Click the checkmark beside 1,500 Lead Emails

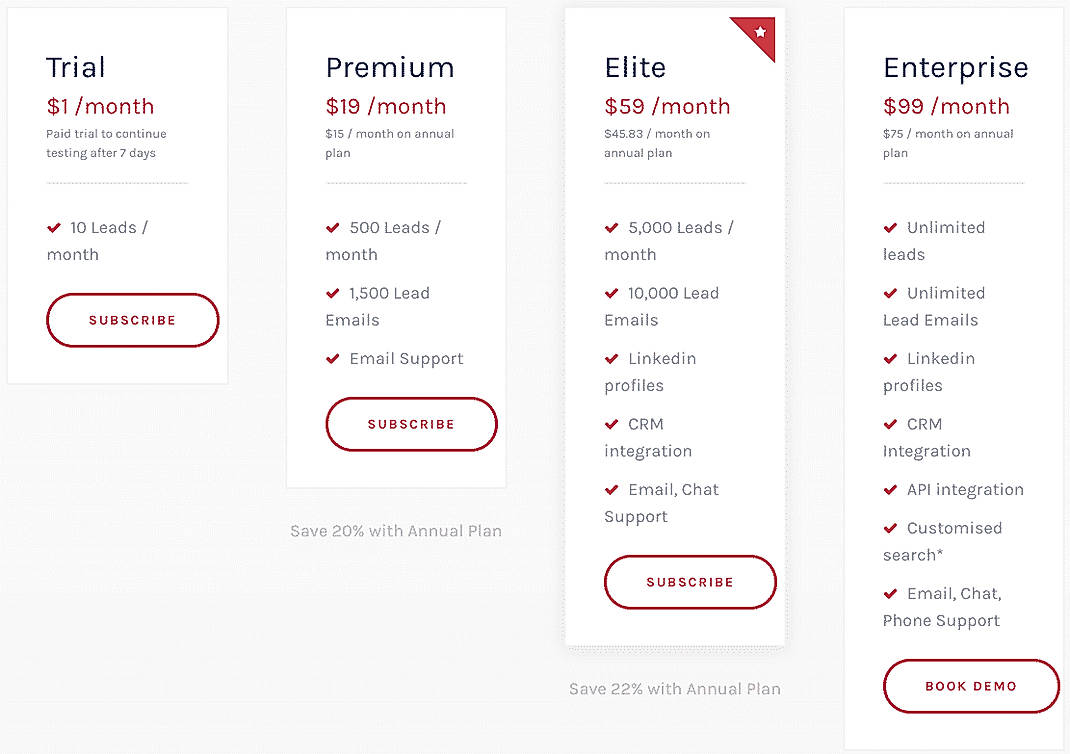[333, 293]
